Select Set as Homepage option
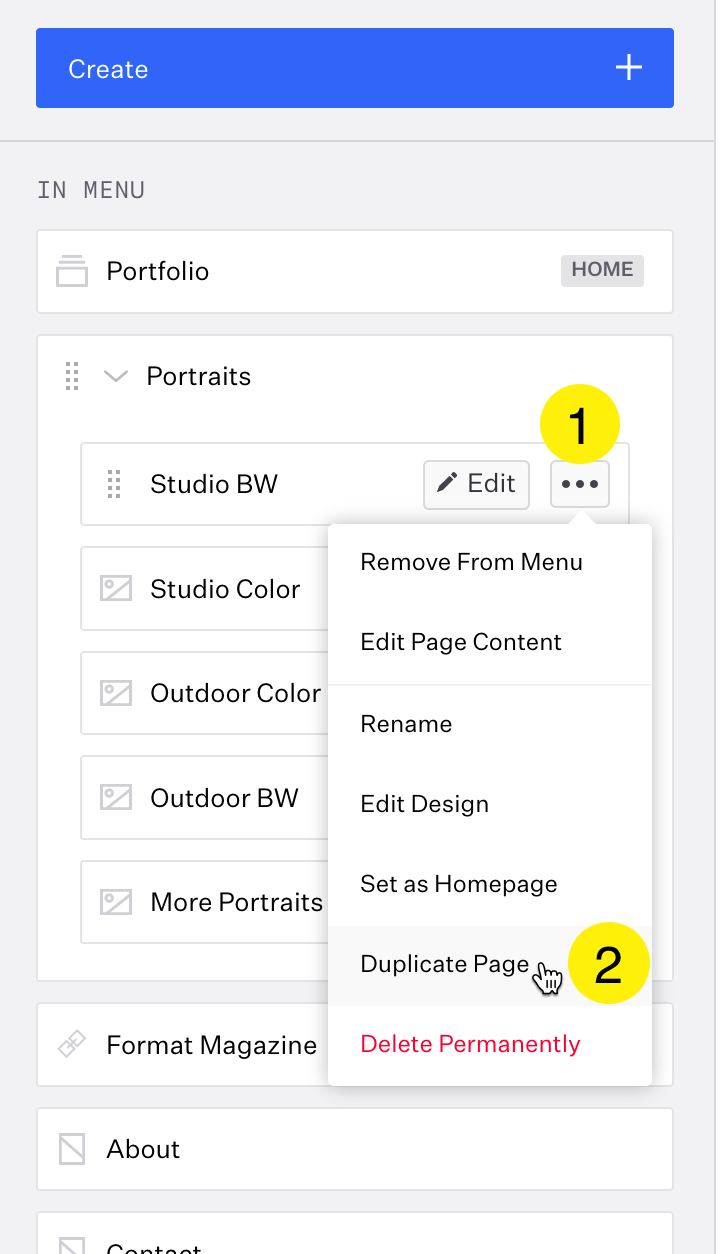The image size is (720, 1254). pyautogui.click(x=458, y=884)
